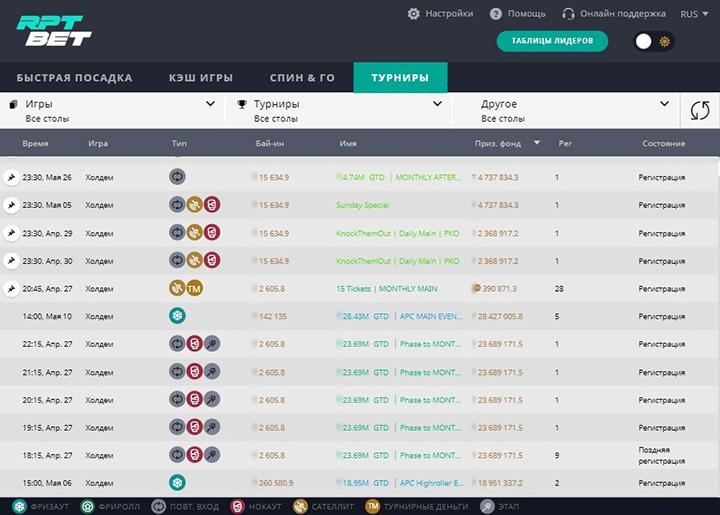Click the RPT BET logo
Screen dimensions: 720x515
click(54, 30)
